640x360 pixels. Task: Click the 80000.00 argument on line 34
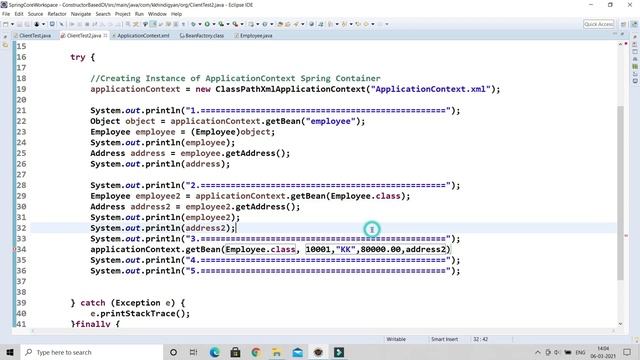point(380,249)
